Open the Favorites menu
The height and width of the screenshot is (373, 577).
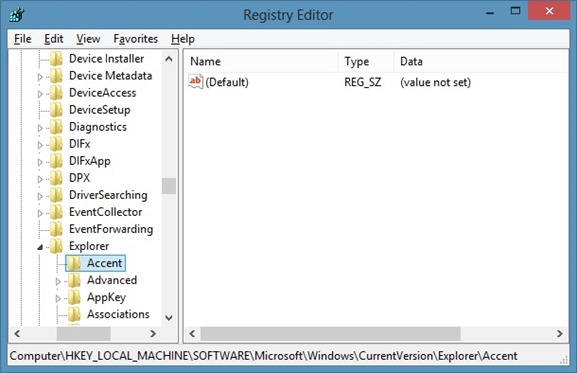[136, 39]
